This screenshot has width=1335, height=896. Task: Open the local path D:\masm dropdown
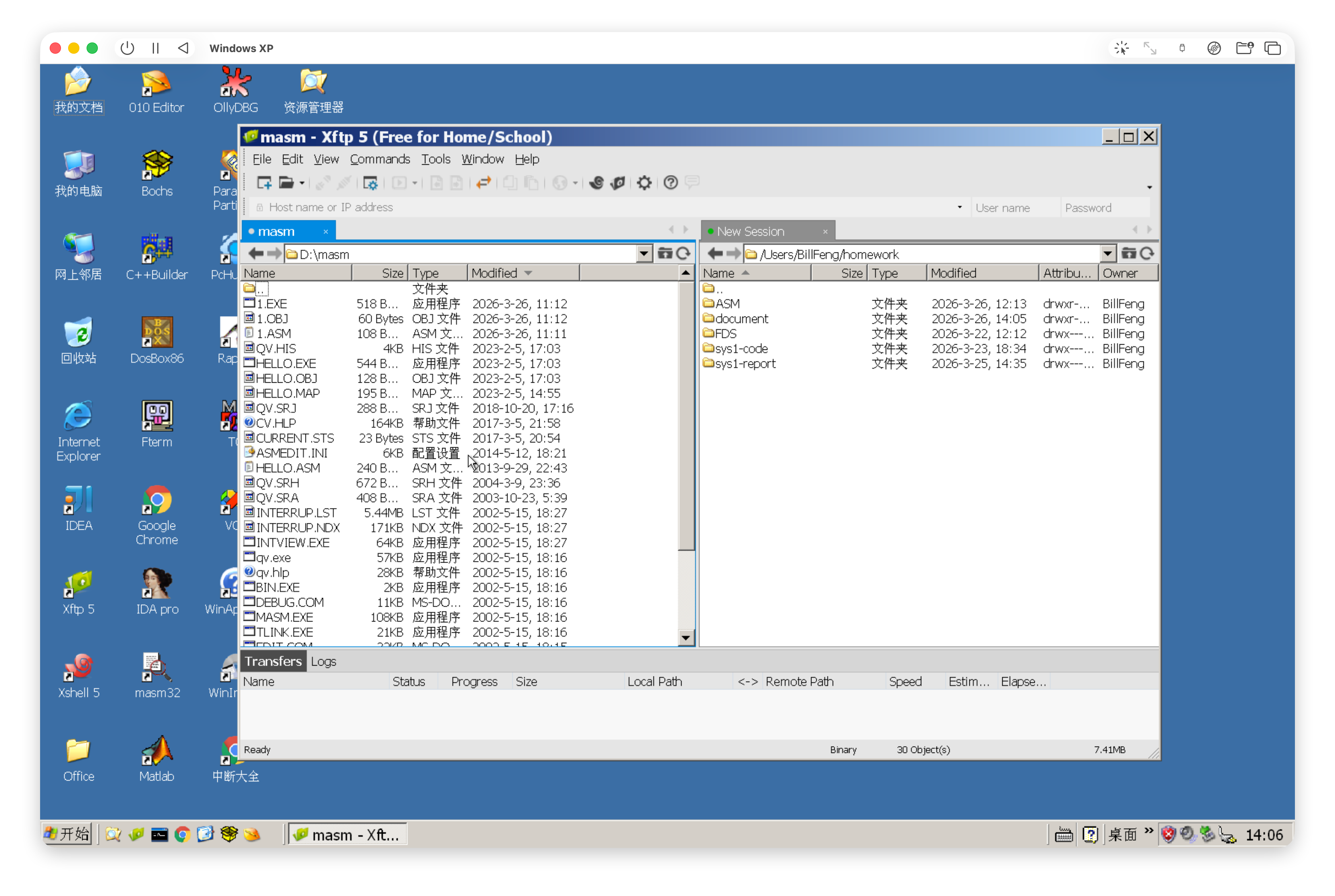pyautogui.click(x=644, y=254)
